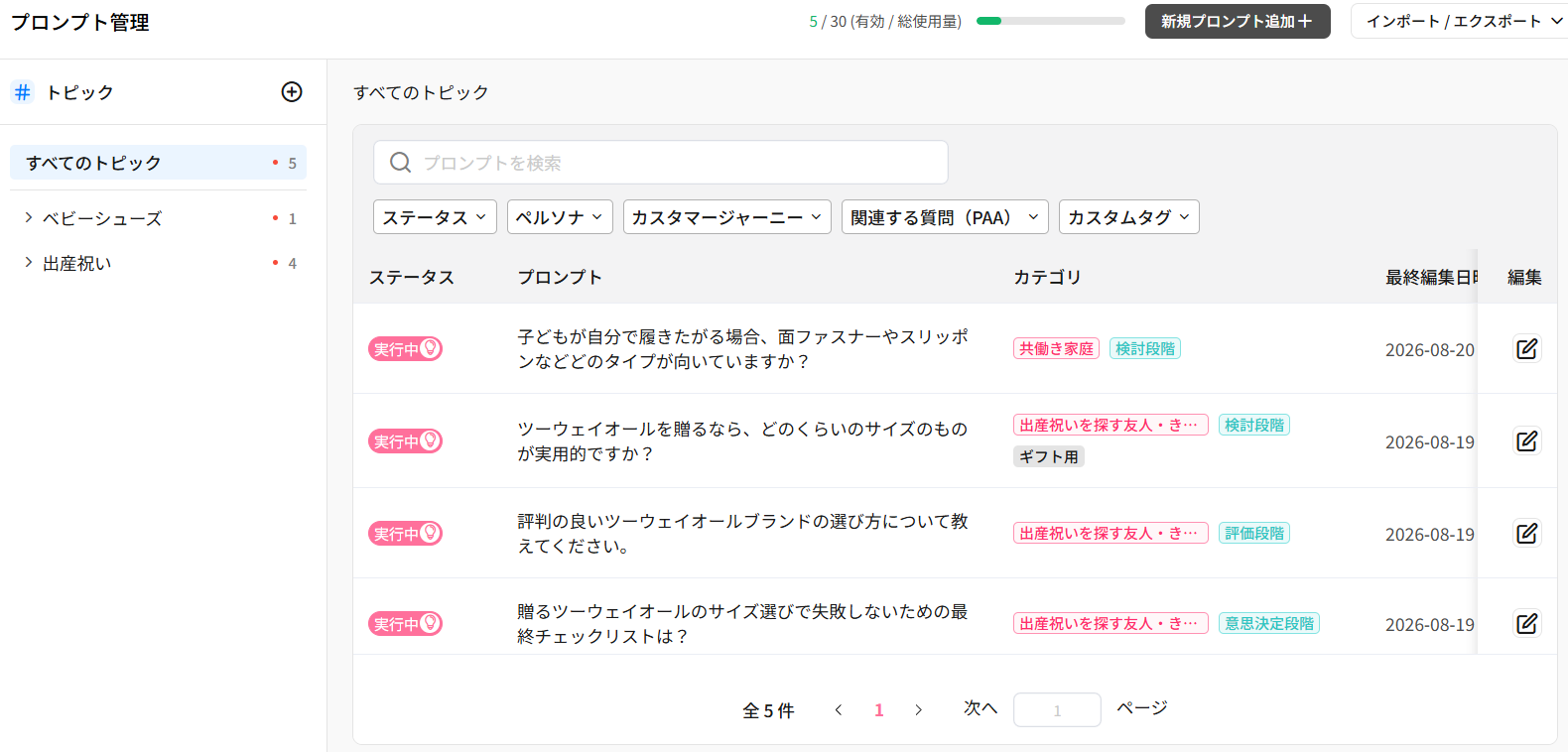Toggle 実行中 status of second prompt

pyautogui.click(x=405, y=441)
